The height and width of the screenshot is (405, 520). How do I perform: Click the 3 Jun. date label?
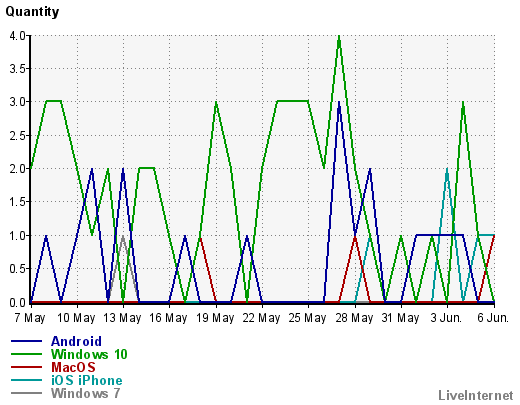[446, 318]
